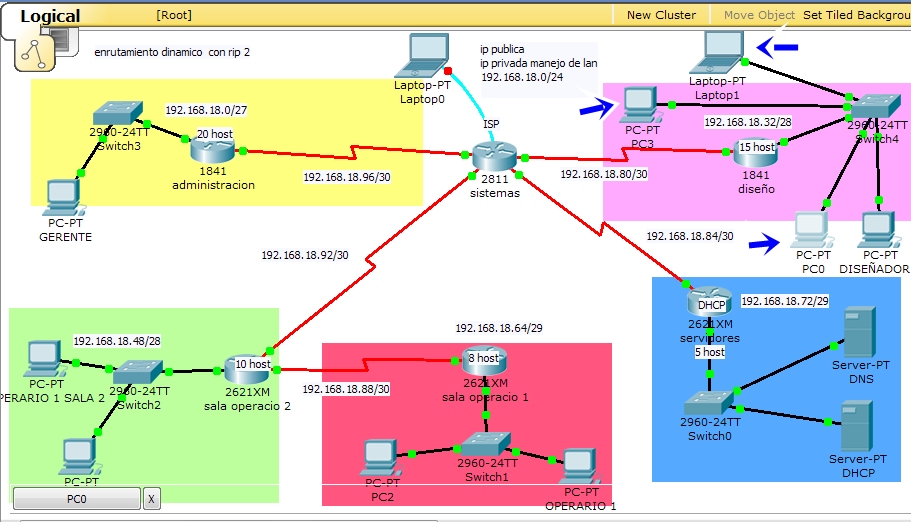911x522 pixels.
Task: Select Switch0 2960-24TT
Action: (x=709, y=403)
